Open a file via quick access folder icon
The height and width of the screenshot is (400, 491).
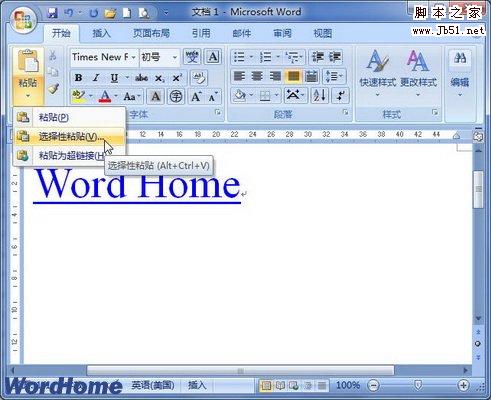(110, 13)
